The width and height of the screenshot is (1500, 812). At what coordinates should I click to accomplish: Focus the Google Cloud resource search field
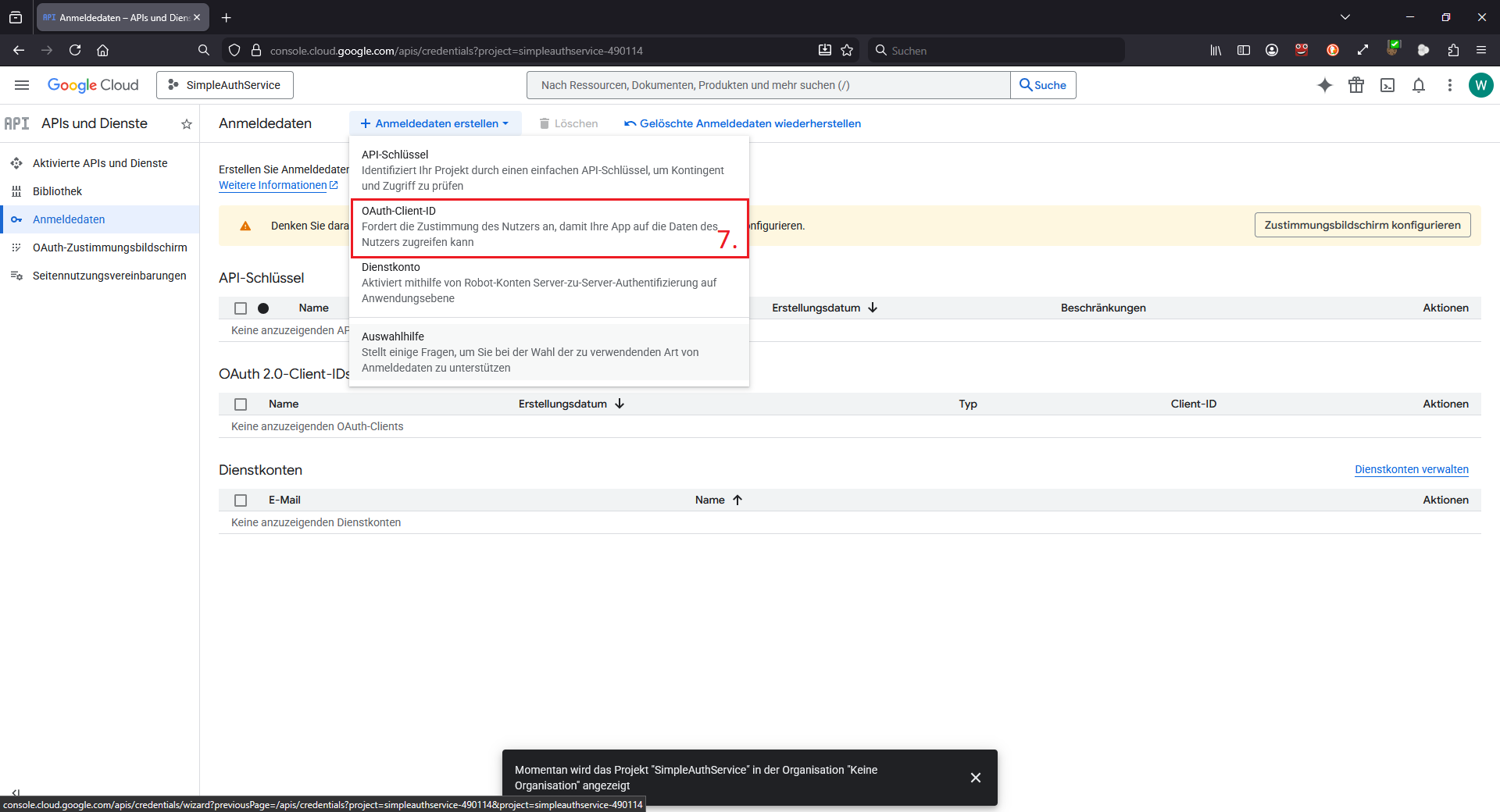click(769, 85)
